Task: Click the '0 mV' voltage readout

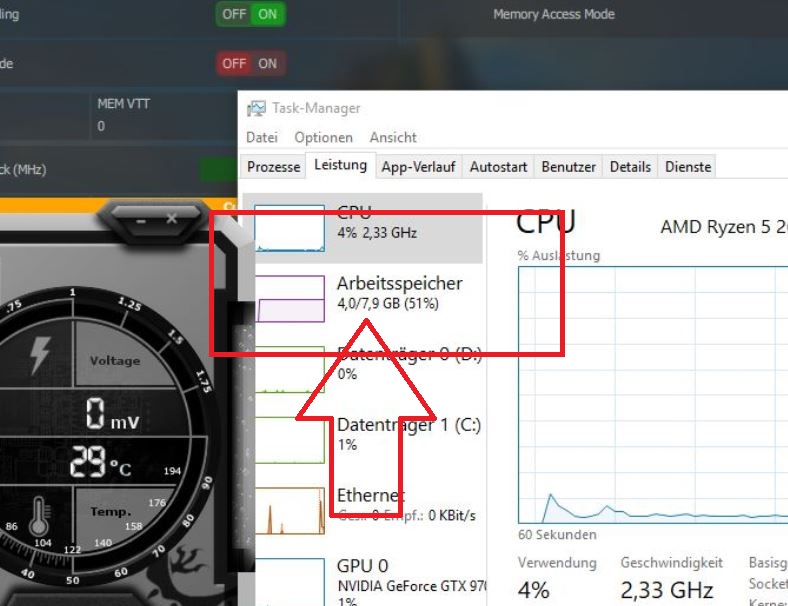Action: (112, 414)
